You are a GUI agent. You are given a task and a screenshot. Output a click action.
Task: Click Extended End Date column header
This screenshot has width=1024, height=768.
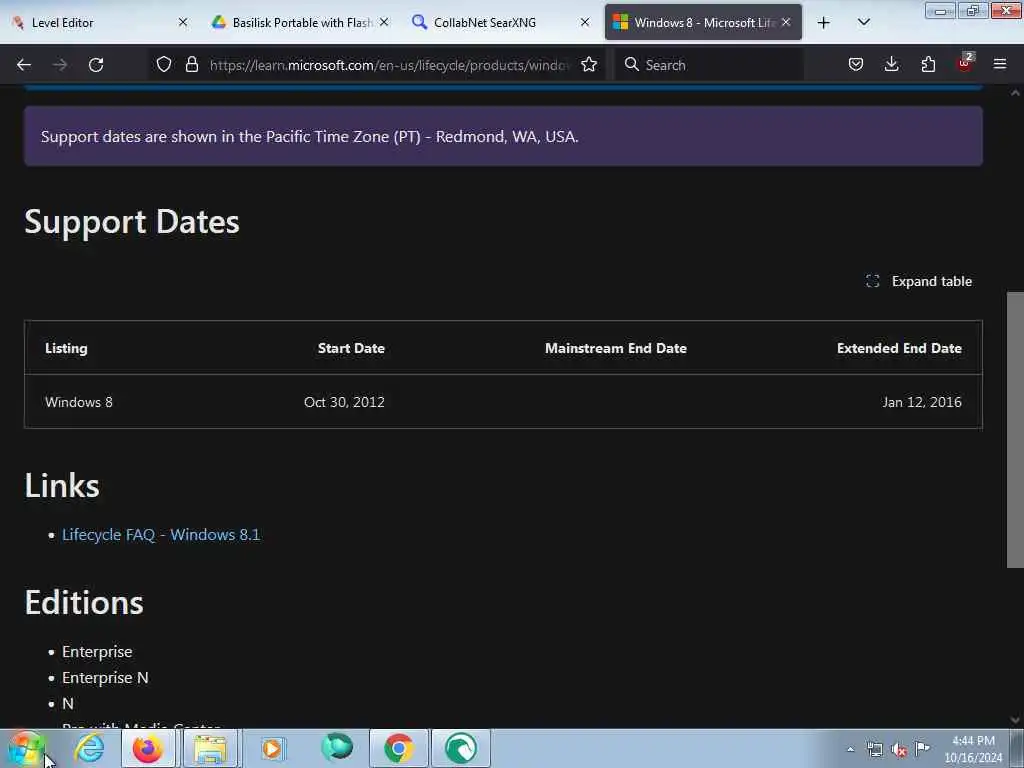tap(899, 348)
